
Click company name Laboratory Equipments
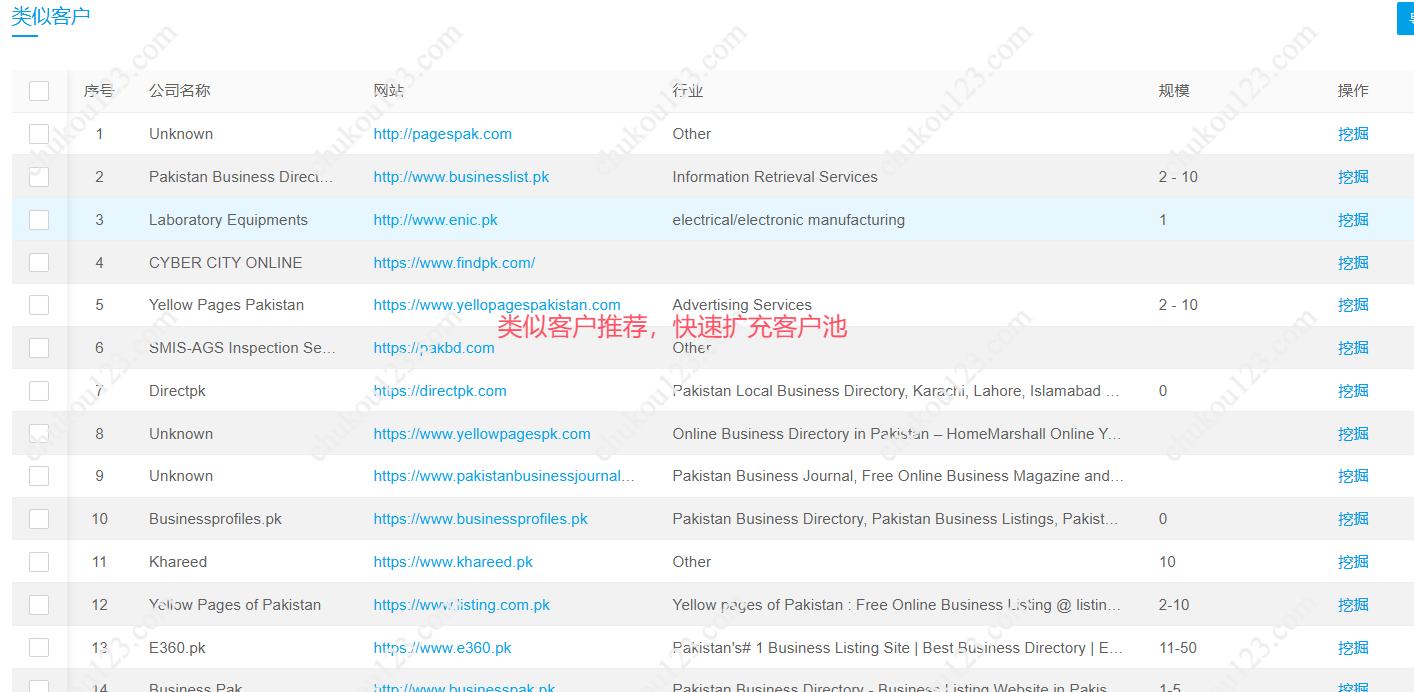[x=228, y=220]
